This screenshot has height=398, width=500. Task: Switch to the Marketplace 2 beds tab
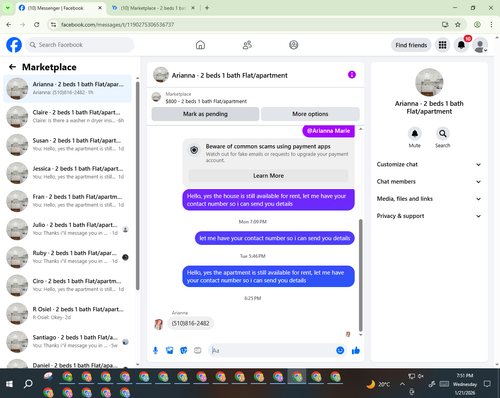(153, 8)
